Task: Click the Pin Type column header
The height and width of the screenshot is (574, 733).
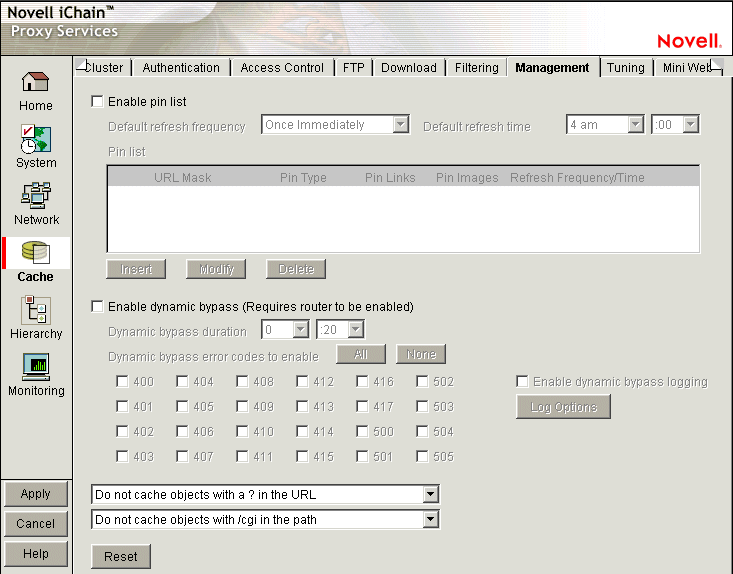Action: [303, 178]
